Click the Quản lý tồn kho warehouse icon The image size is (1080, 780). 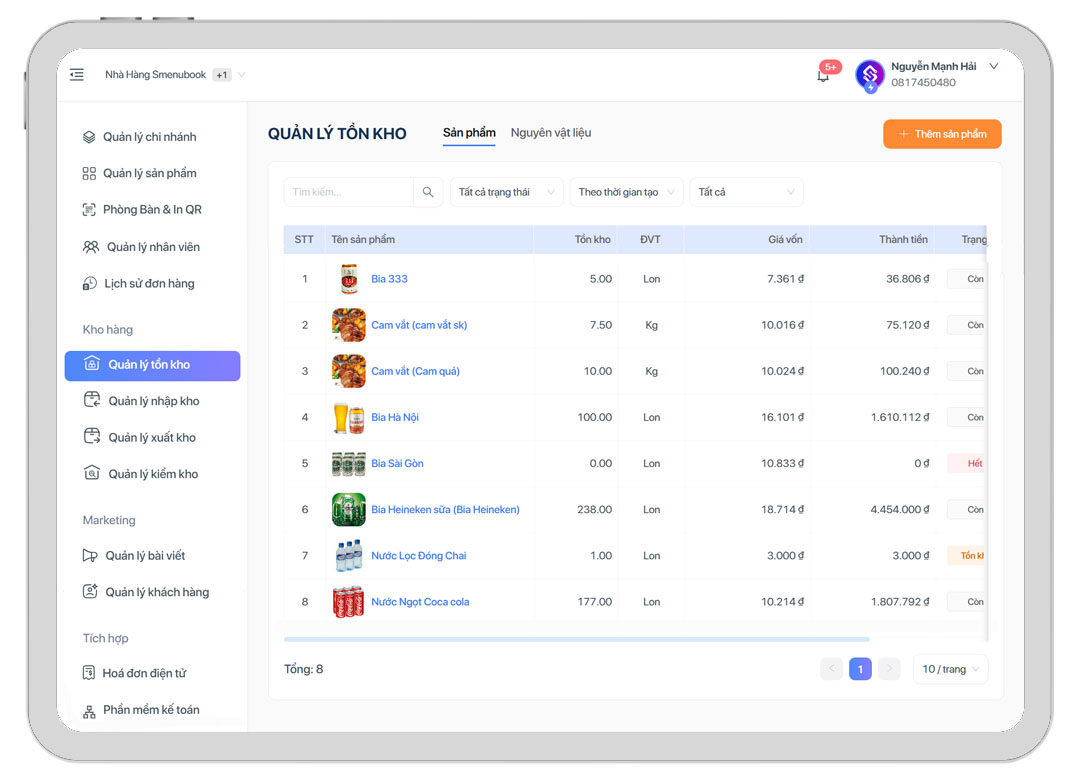point(92,364)
